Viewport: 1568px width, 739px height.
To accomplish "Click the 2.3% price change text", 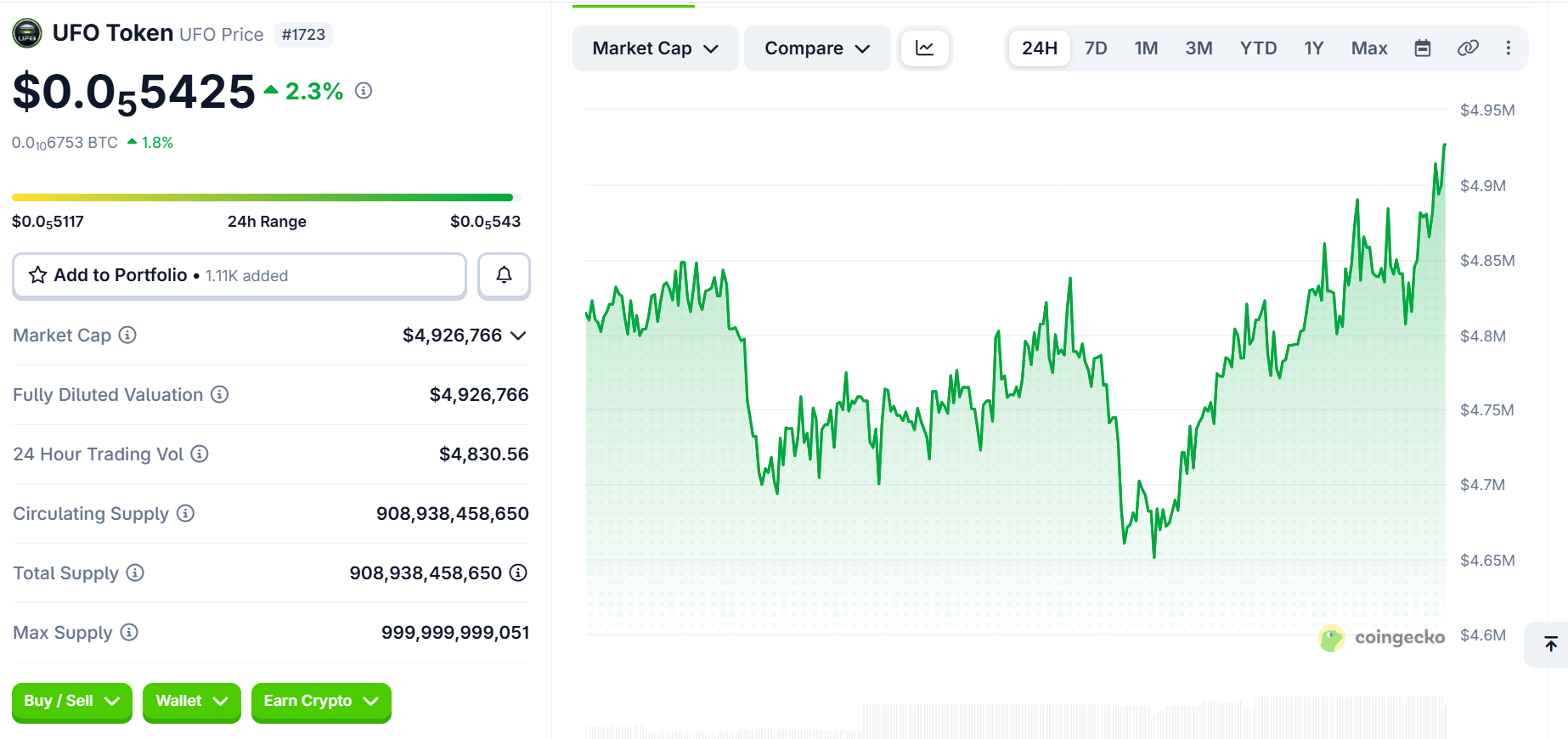I will (314, 91).
